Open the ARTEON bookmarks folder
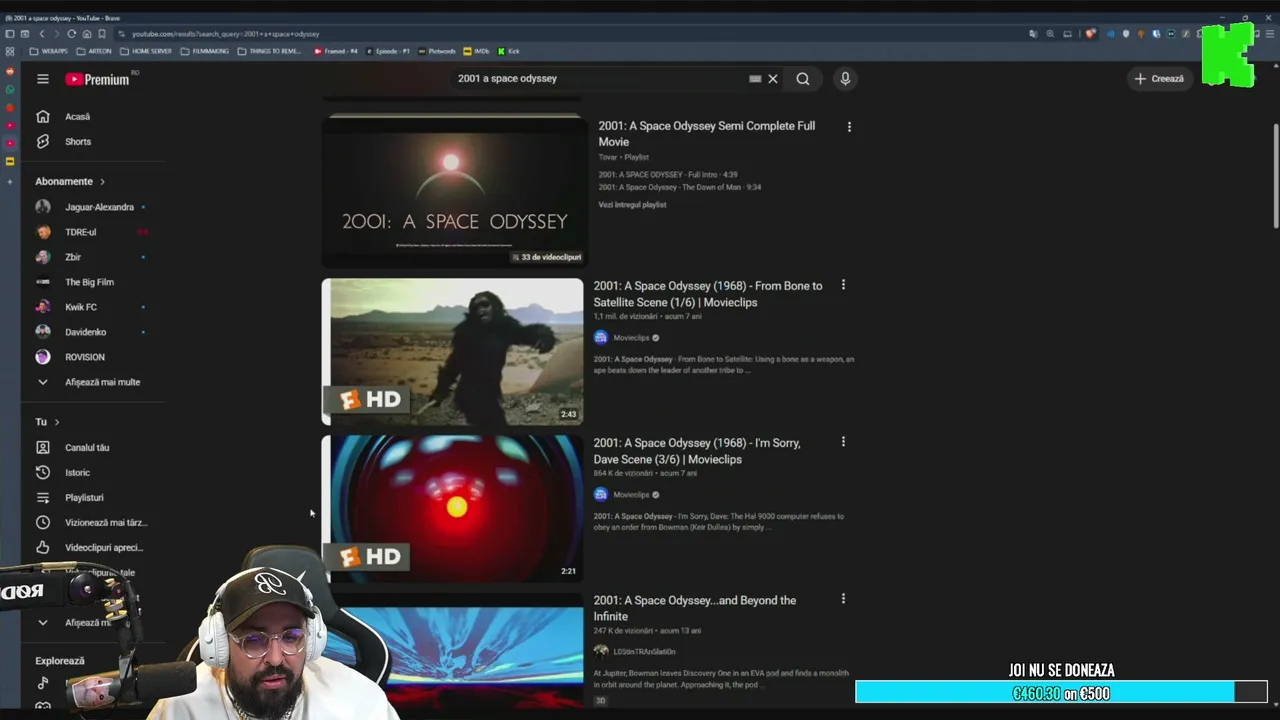Viewport: 1280px width, 720px height. point(94,51)
